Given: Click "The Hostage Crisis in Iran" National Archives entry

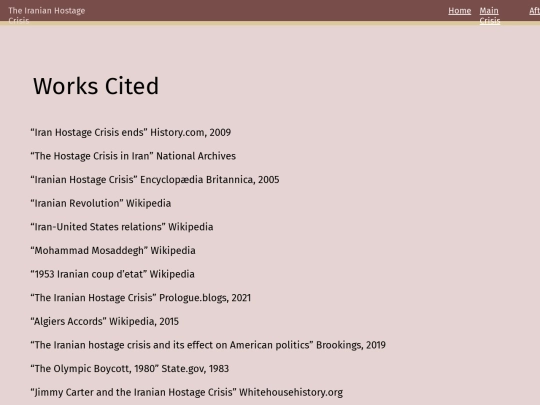Looking at the screenshot, I should 133,156.
